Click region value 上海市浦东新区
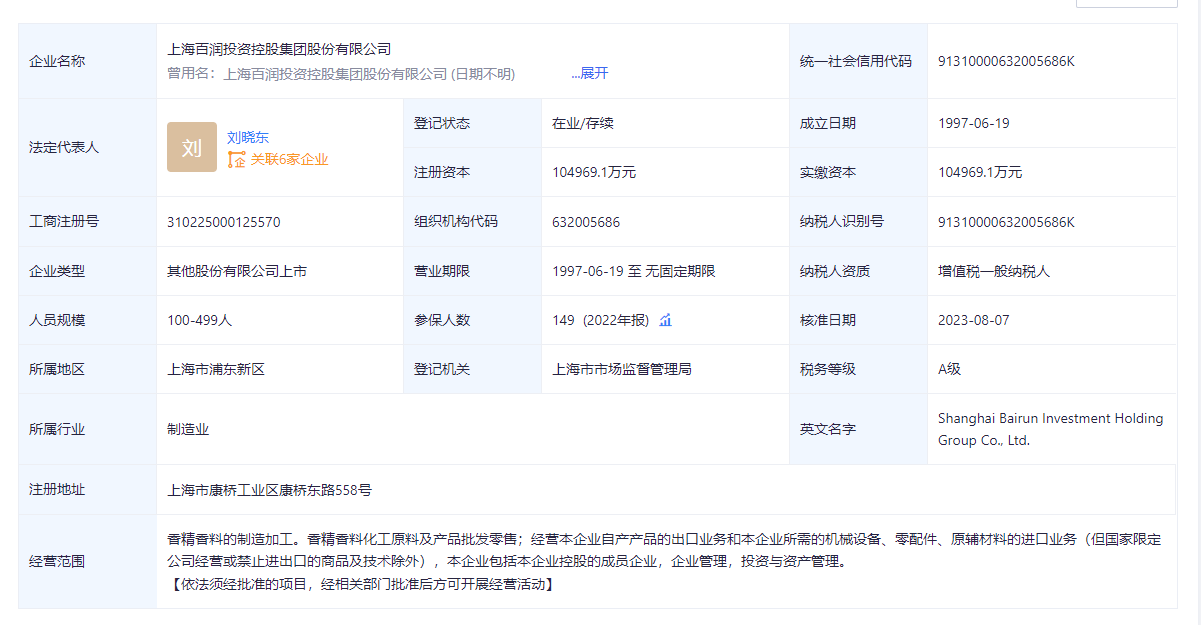Image resolution: width=1201 pixels, height=625 pixels. tap(216, 369)
